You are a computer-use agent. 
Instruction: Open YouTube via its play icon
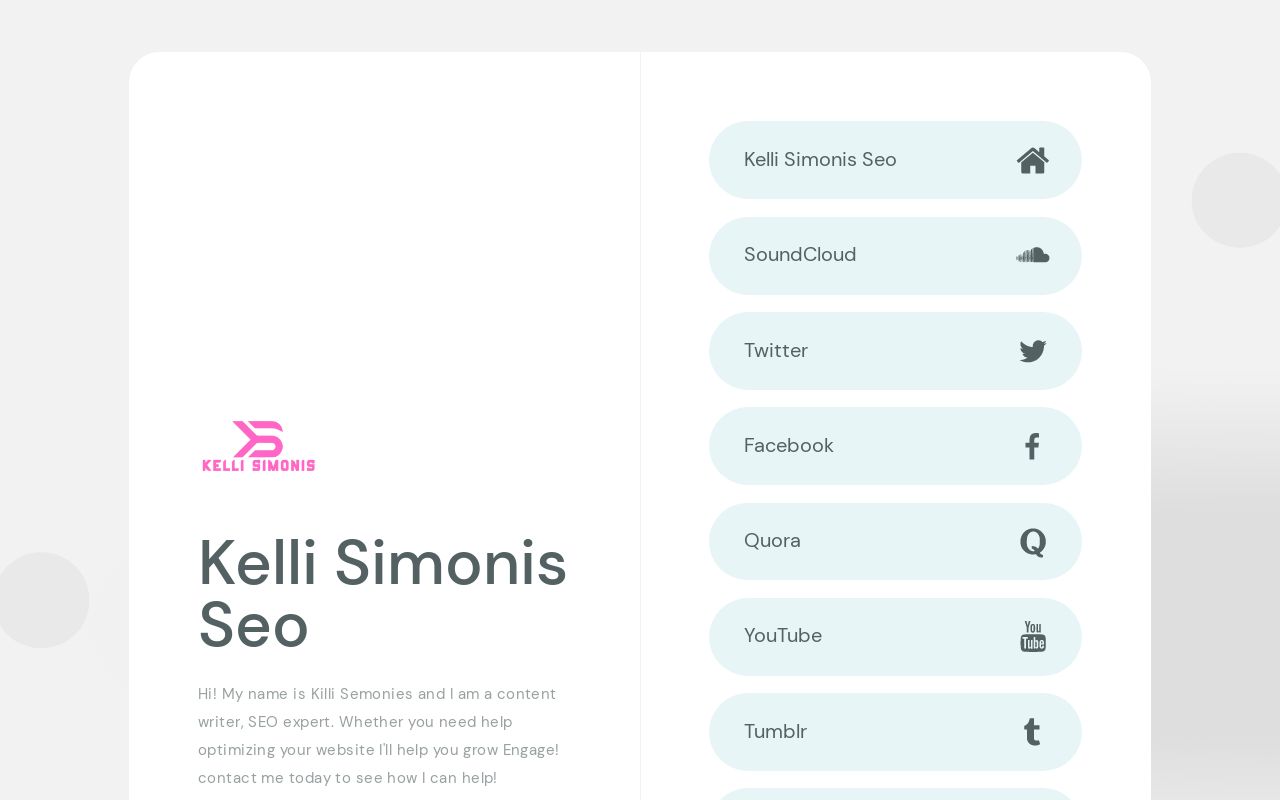(x=1032, y=636)
